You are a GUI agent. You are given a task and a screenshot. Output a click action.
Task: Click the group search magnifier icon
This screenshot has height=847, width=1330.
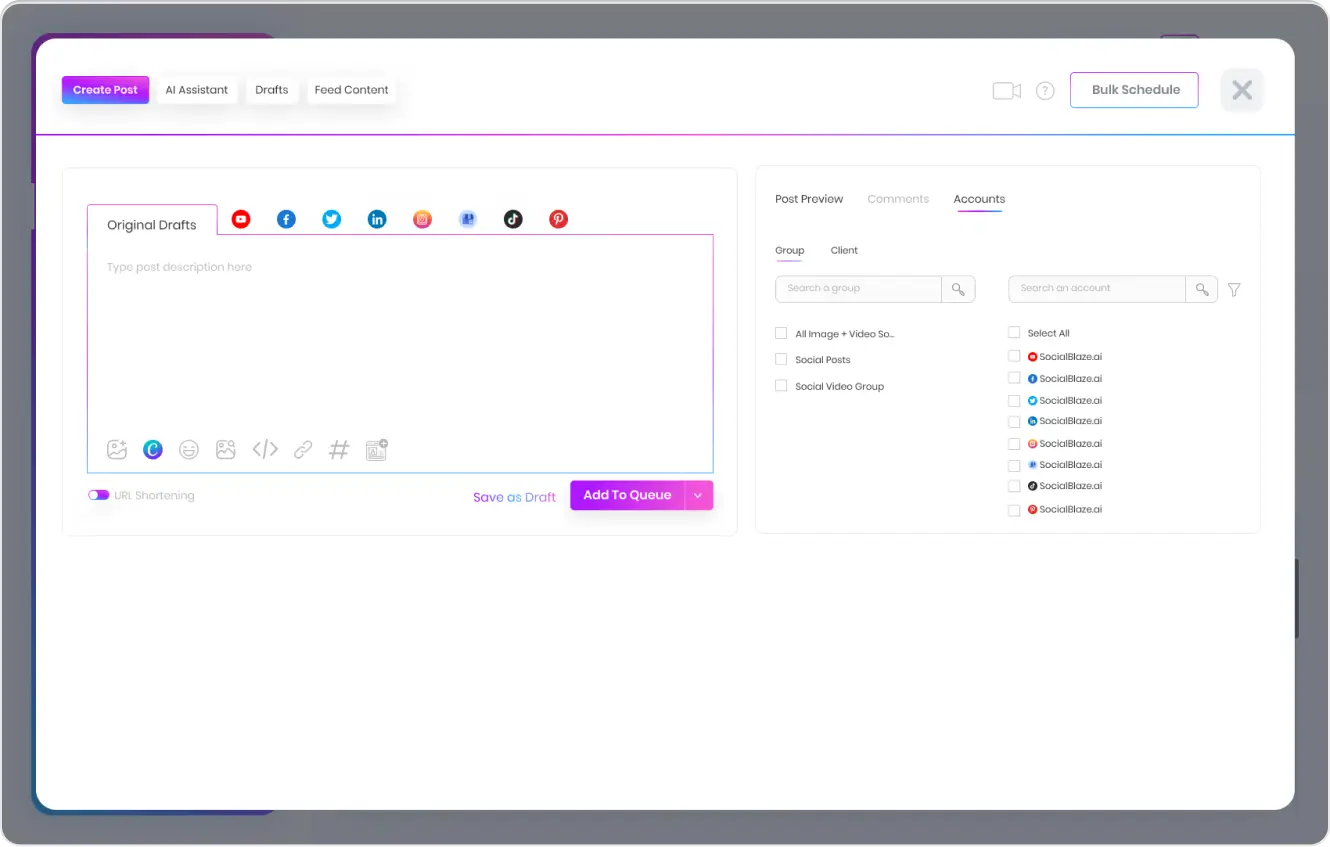coord(958,289)
